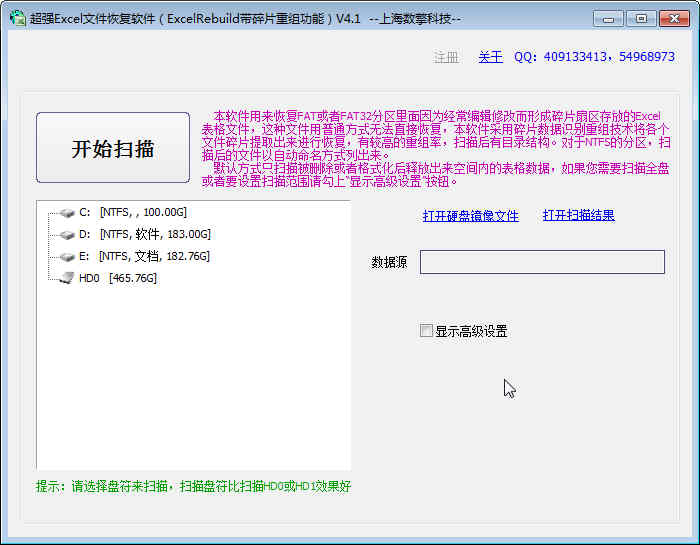The height and width of the screenshot is (545, 700).
Task: Choose the row E: [NTFS, 文档, 182.76G]
Action: point(144,256)
